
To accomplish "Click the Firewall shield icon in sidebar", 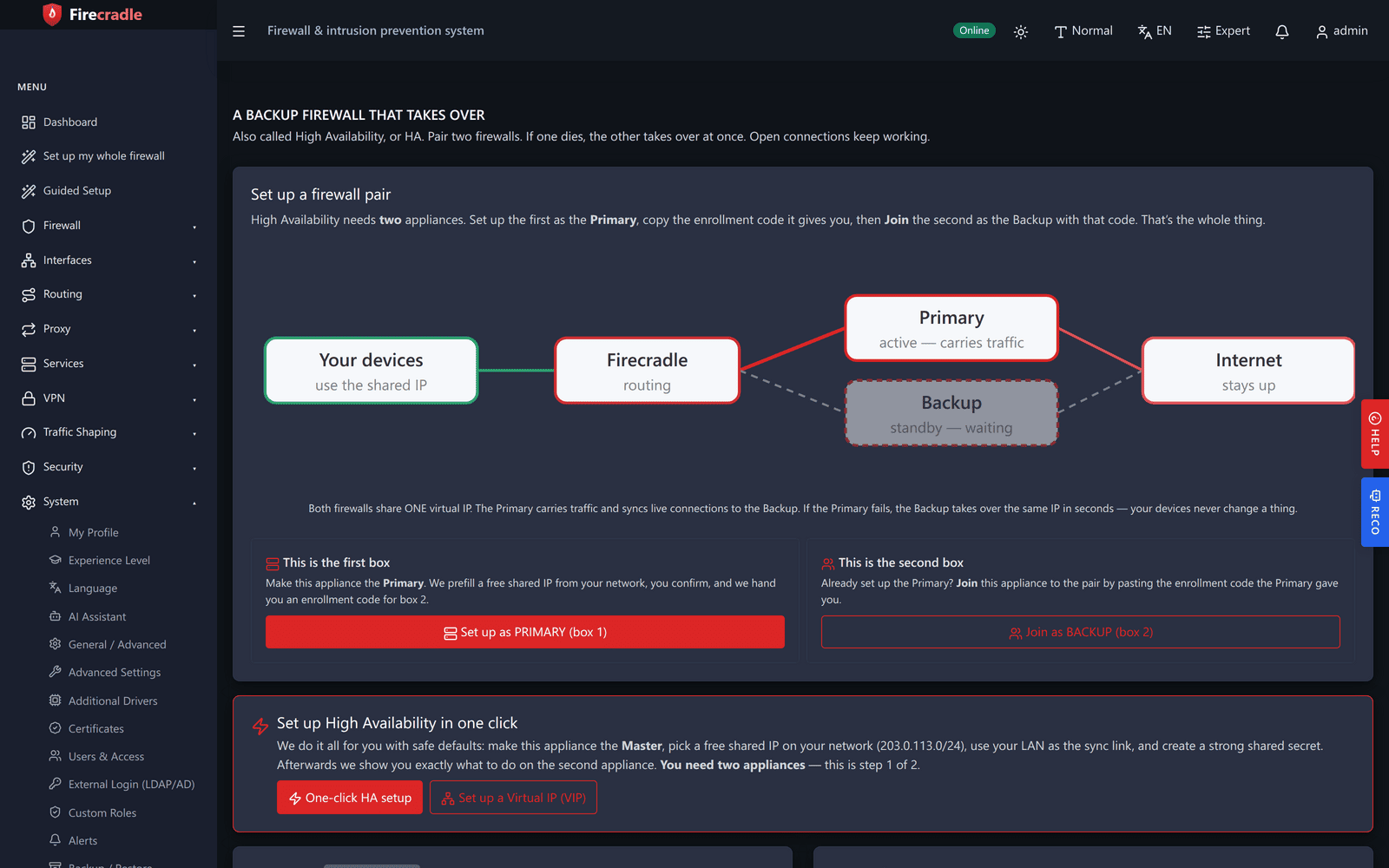I will point(29,226).
